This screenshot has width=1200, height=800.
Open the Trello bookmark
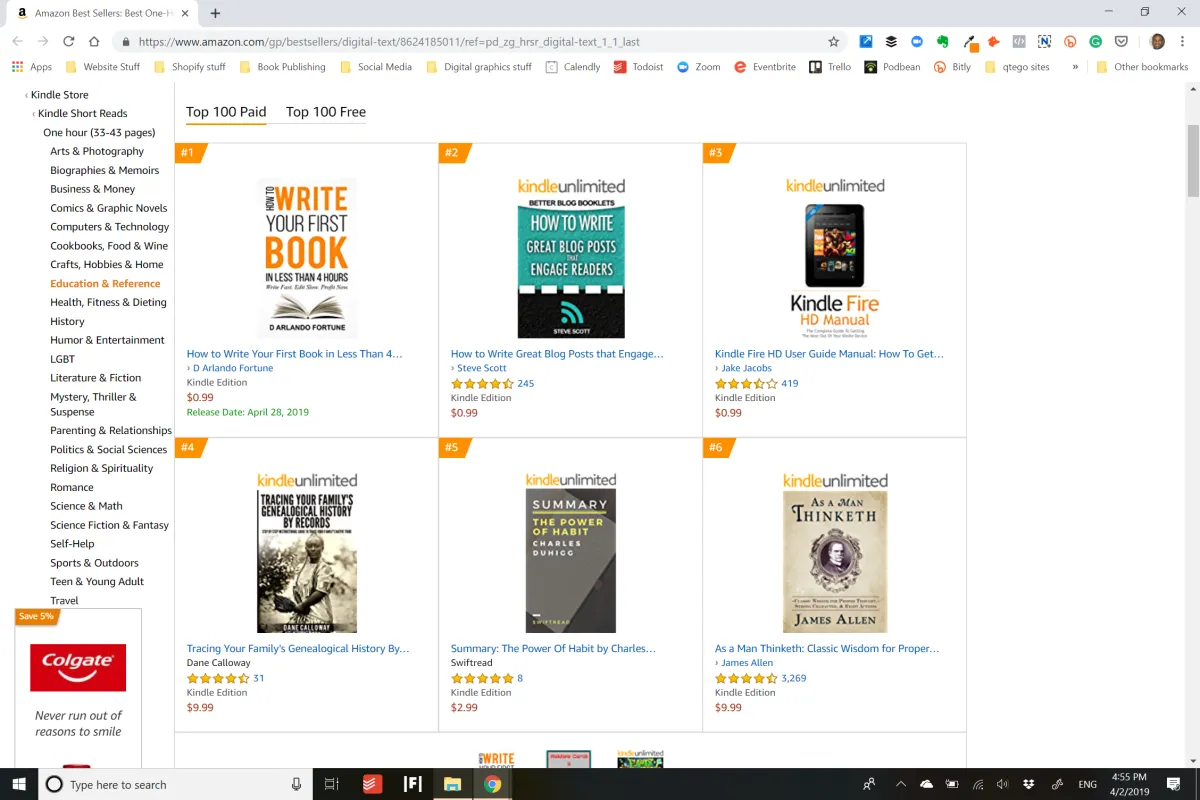(x=830, y=67)
